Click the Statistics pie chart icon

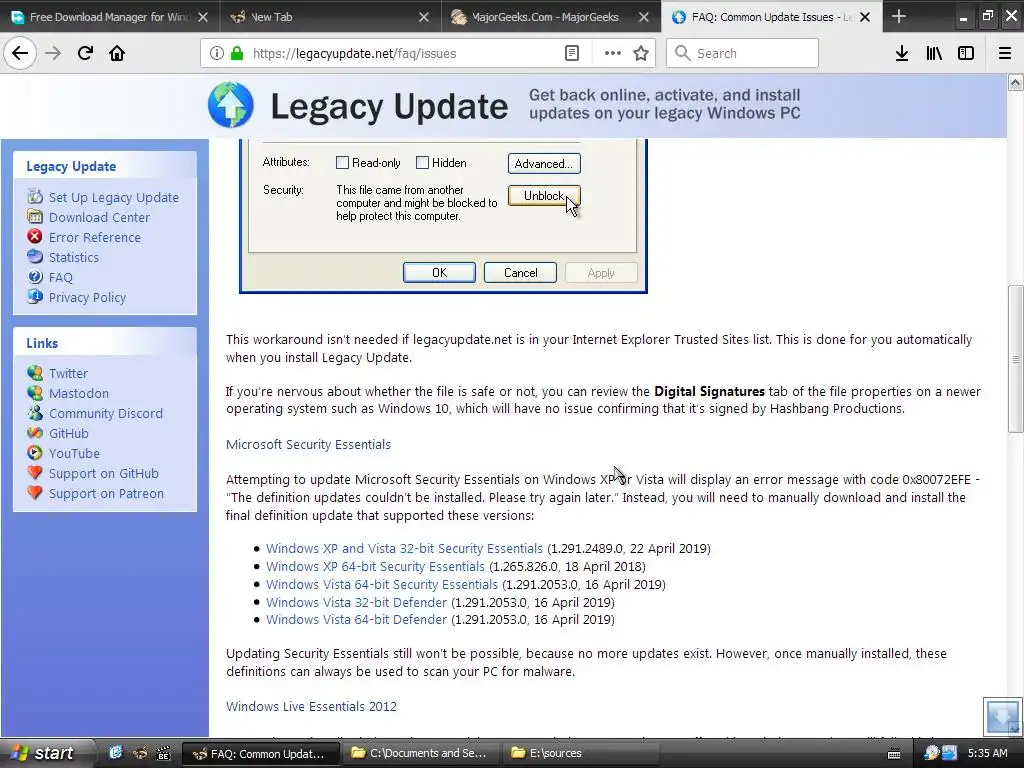(x=35, y=257)
